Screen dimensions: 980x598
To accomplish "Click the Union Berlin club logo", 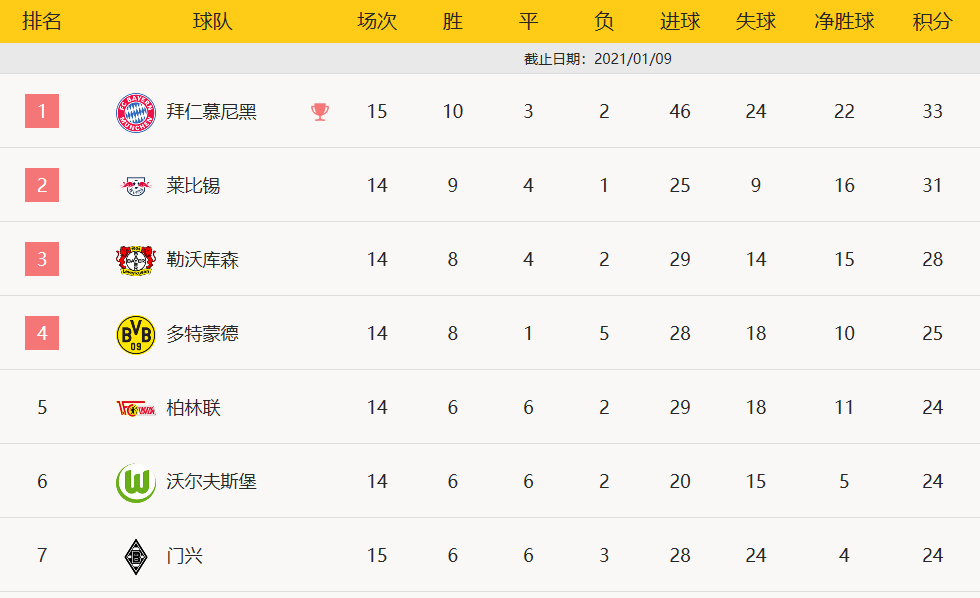I will [135, 408].
